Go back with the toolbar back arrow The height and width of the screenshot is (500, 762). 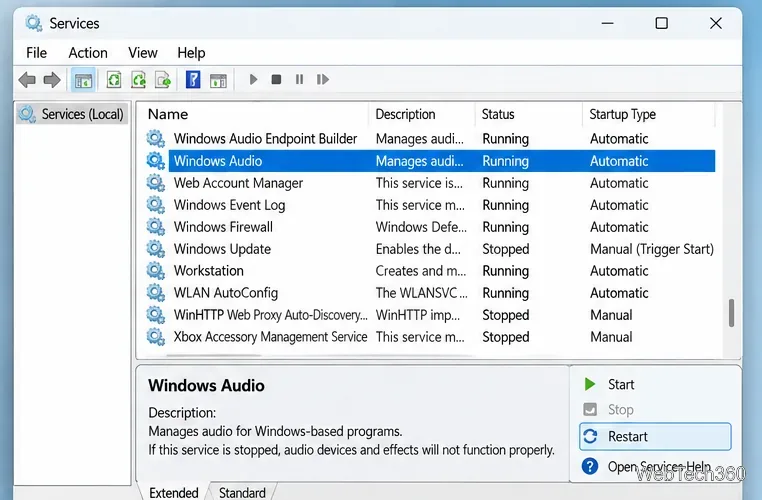[27, 80]
